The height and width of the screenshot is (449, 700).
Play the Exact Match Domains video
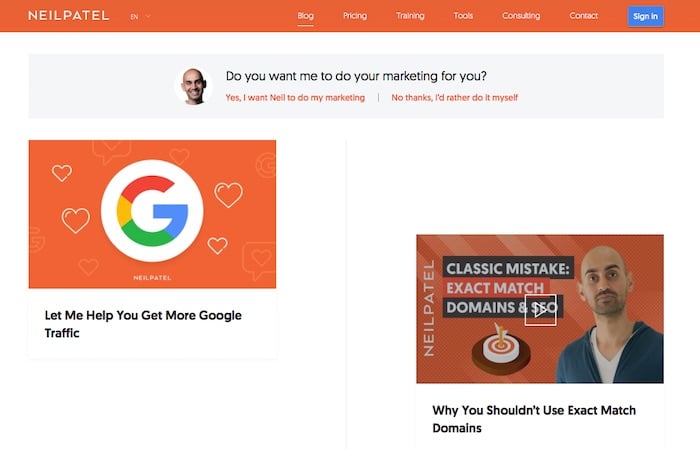pos(540,310)
